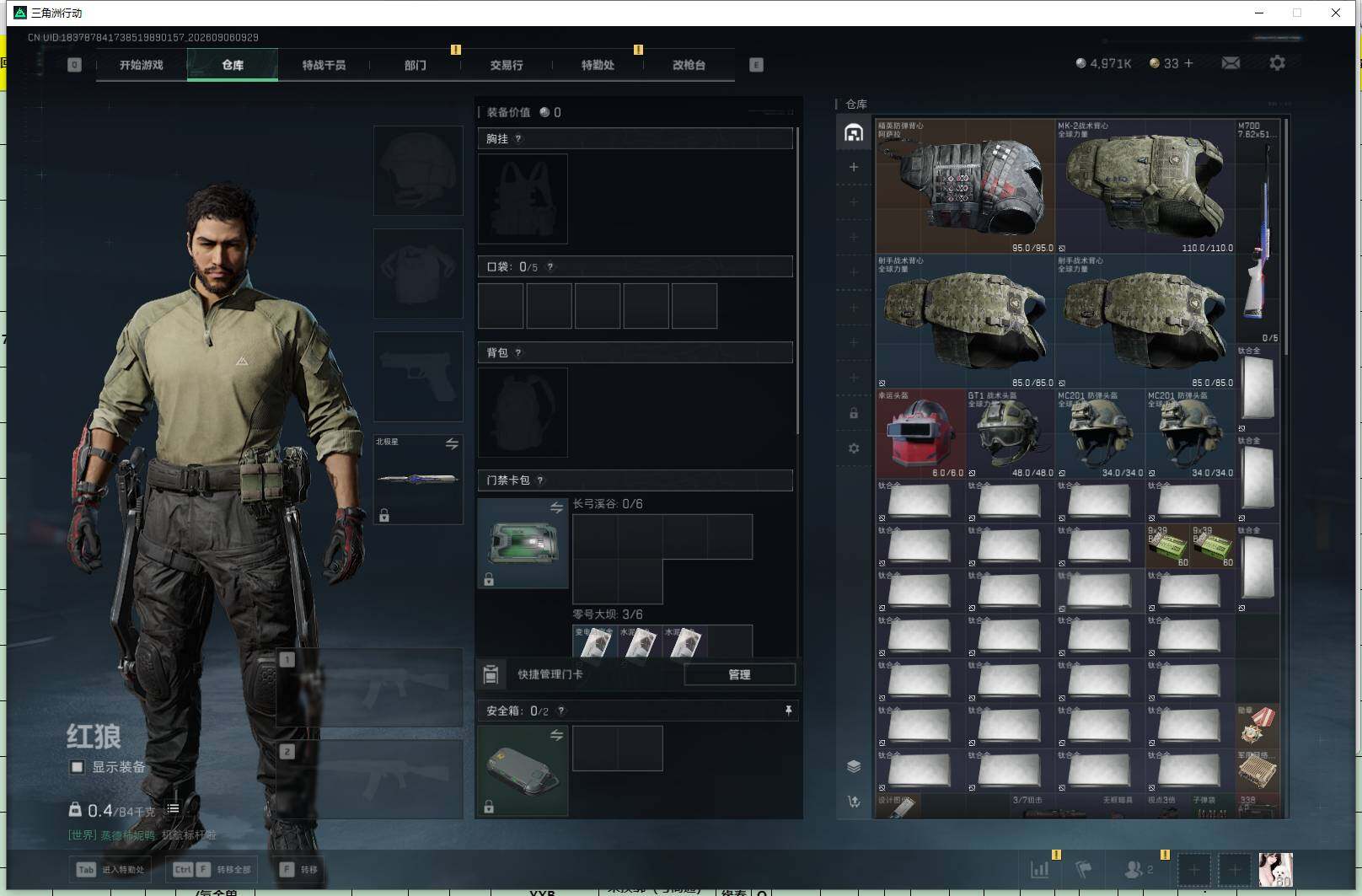Click the player avatar thumbnail
This screenshot has height=896, width=1362.
pos(1275,869)
